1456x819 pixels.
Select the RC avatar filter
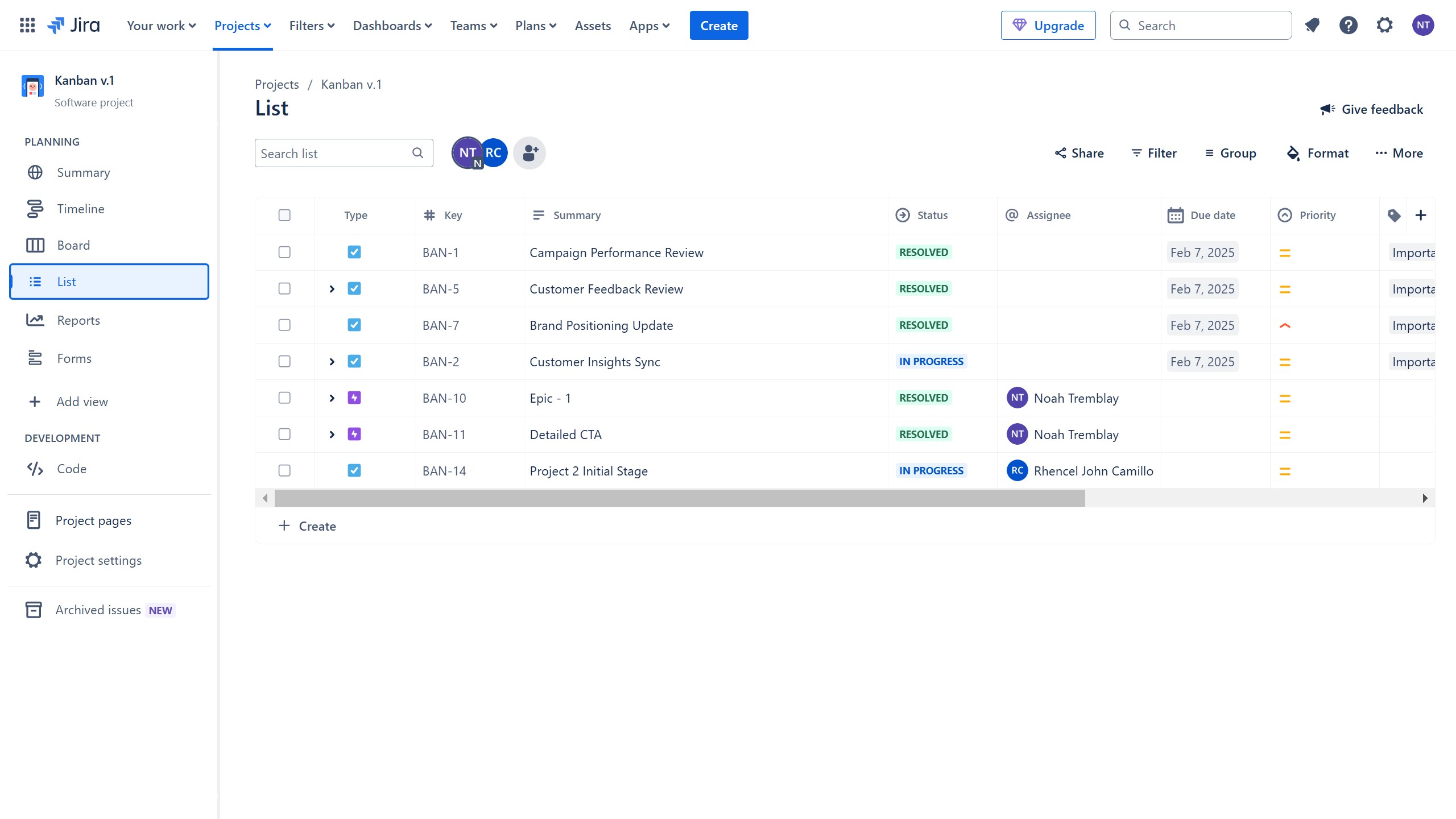coord(494,152)
